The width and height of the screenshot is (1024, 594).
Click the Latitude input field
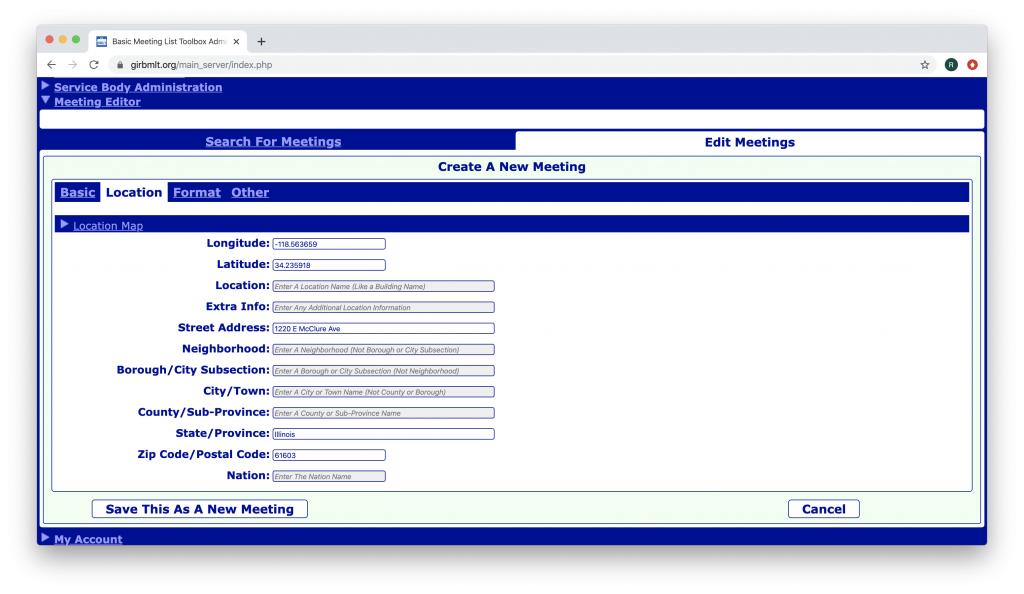(x=328, y=265)
